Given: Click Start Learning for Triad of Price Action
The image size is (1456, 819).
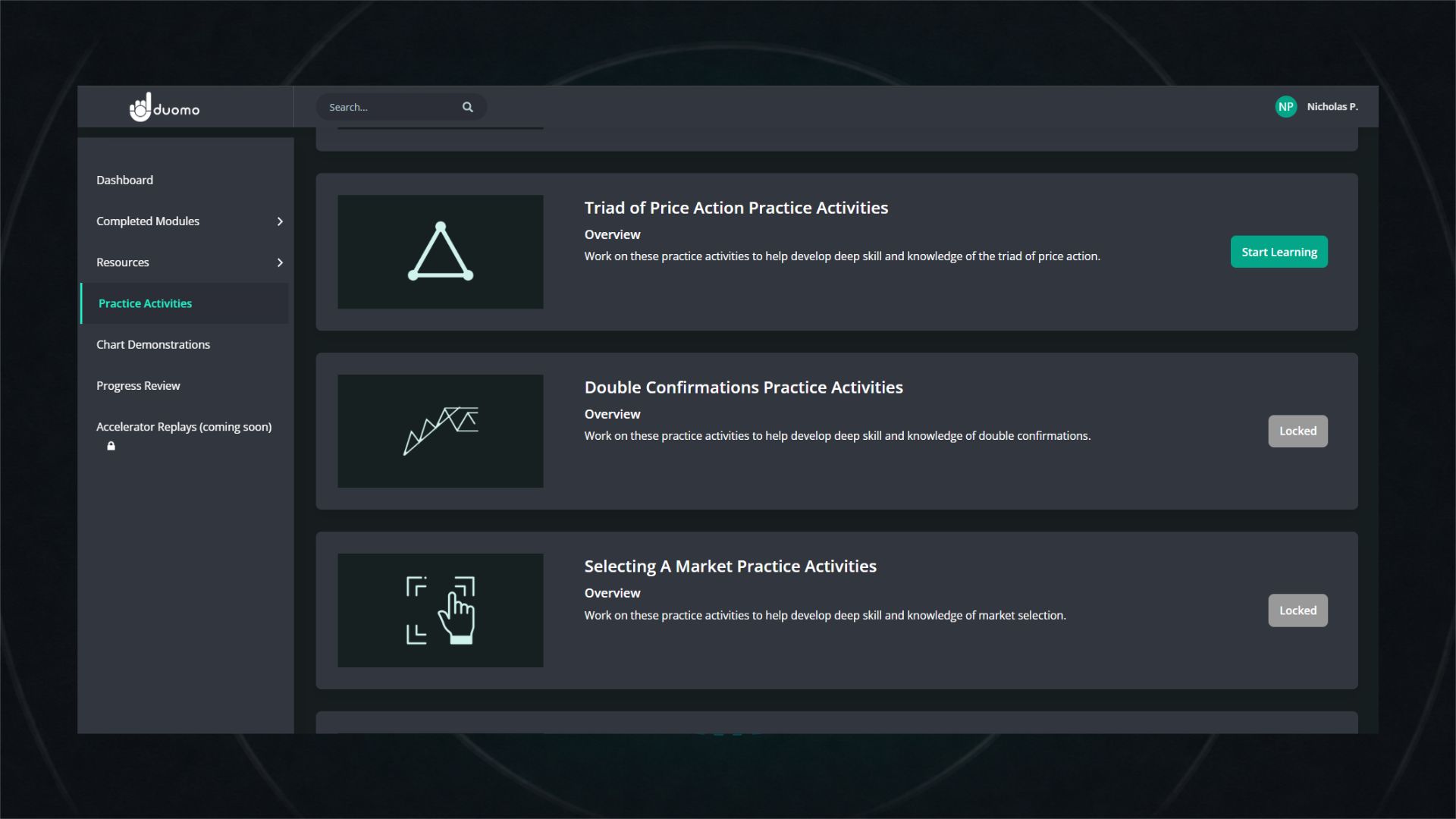Looking at the screenshot, I should pyautogui.click(x=1279, y=252).
